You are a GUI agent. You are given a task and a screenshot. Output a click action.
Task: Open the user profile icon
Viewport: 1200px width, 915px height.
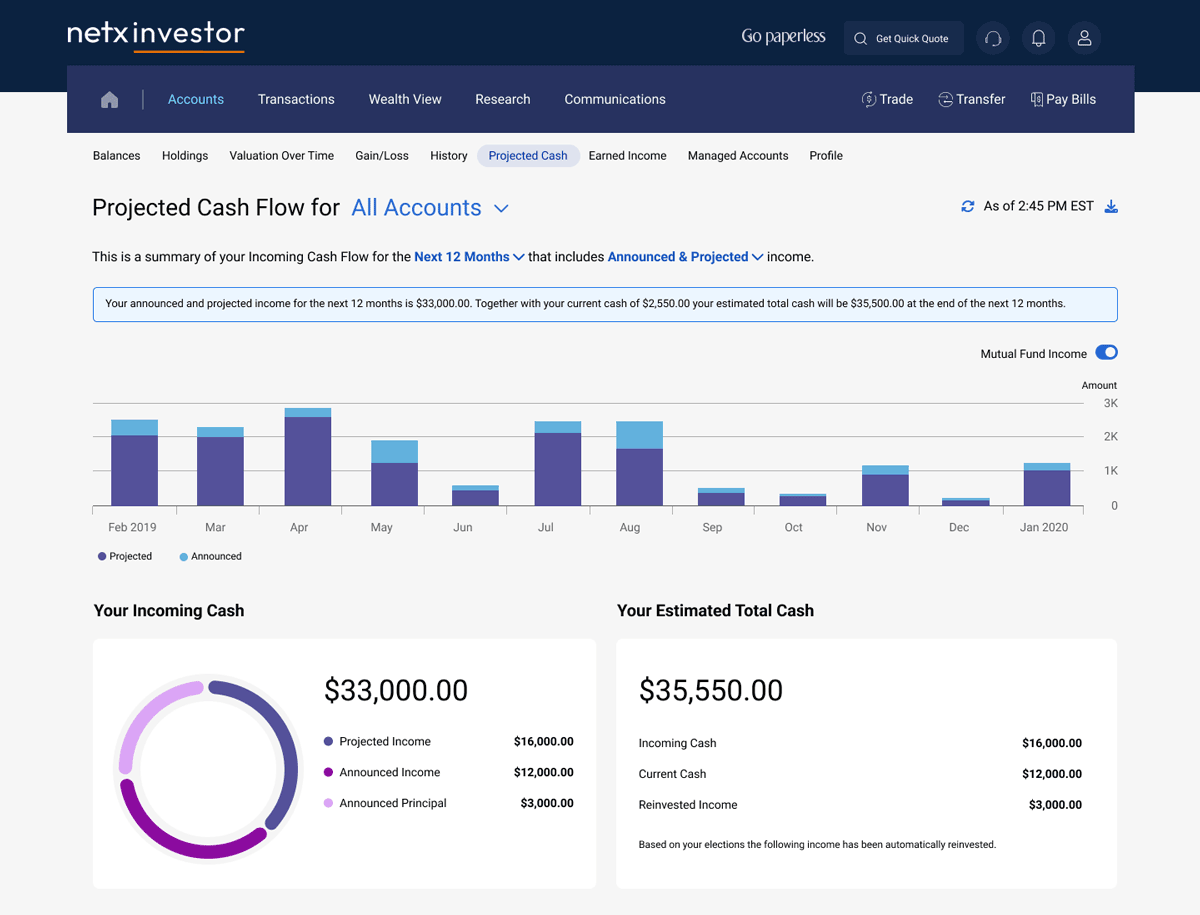[1084, 38]
